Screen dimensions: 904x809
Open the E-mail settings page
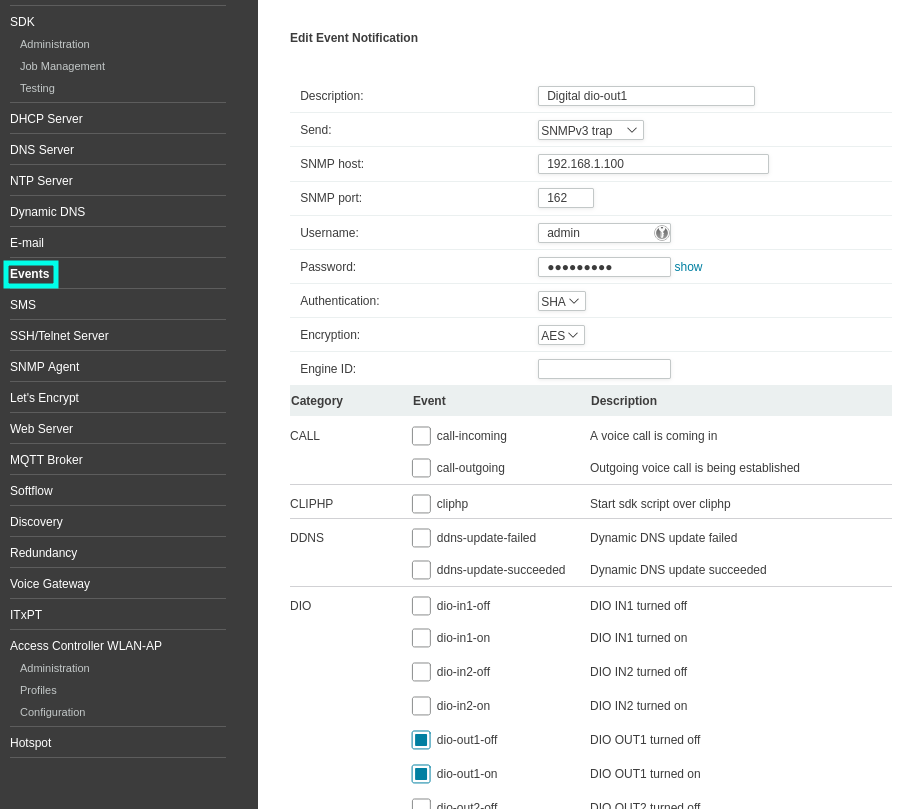point(27,243)
